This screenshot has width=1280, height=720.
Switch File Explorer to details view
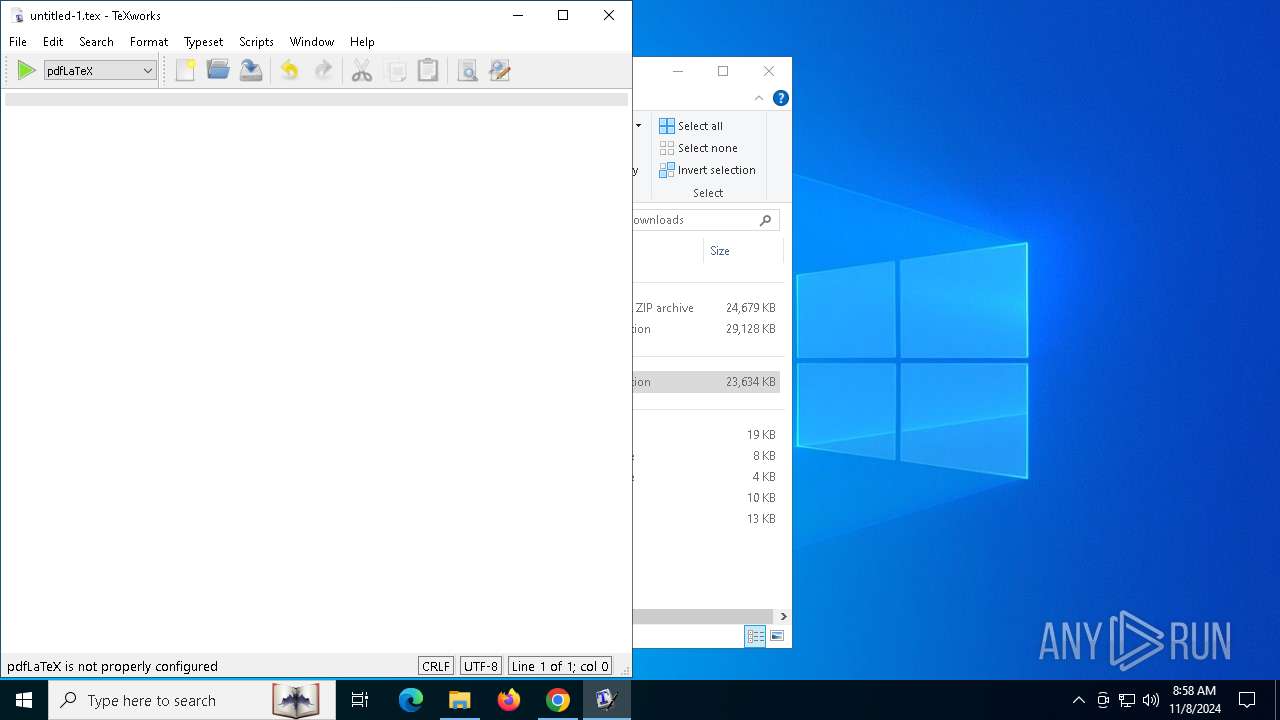[755, 636]
